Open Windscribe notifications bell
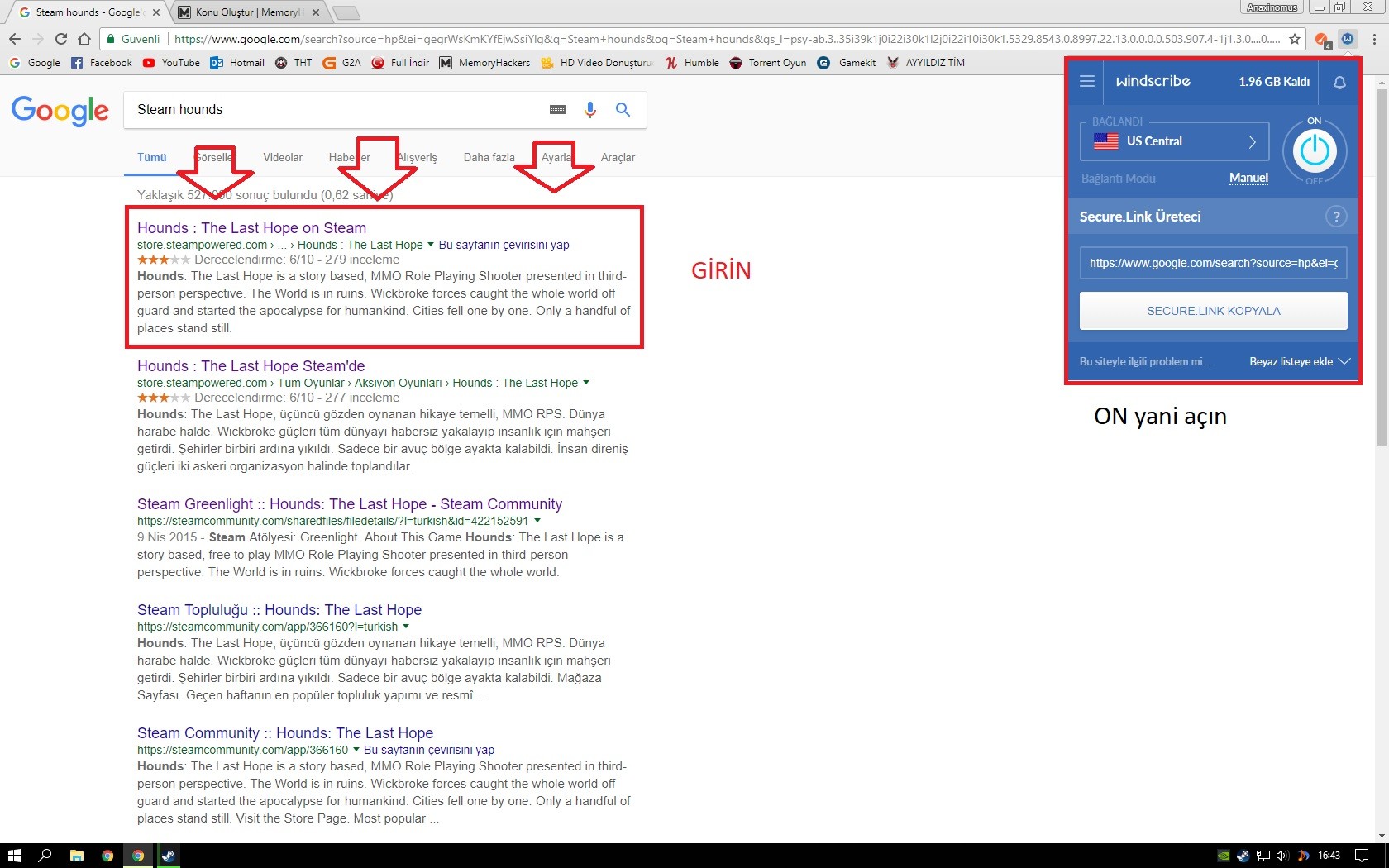 [x=1339, y=82]
